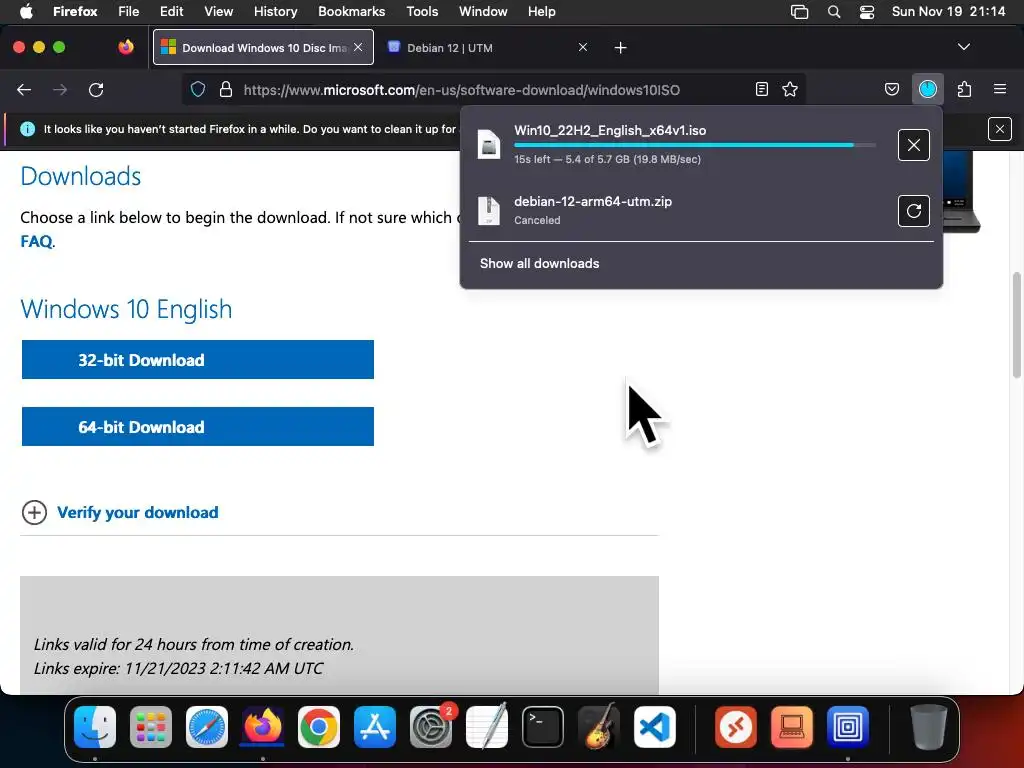
Task: Open the tracking protection shield icon
Action: point(198,89)
